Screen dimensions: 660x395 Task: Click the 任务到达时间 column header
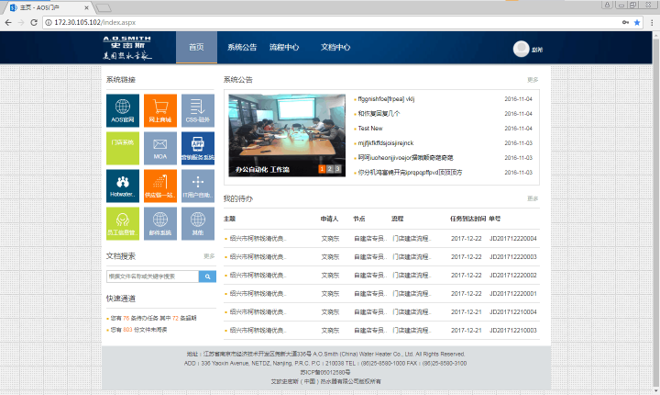point(468,219)
